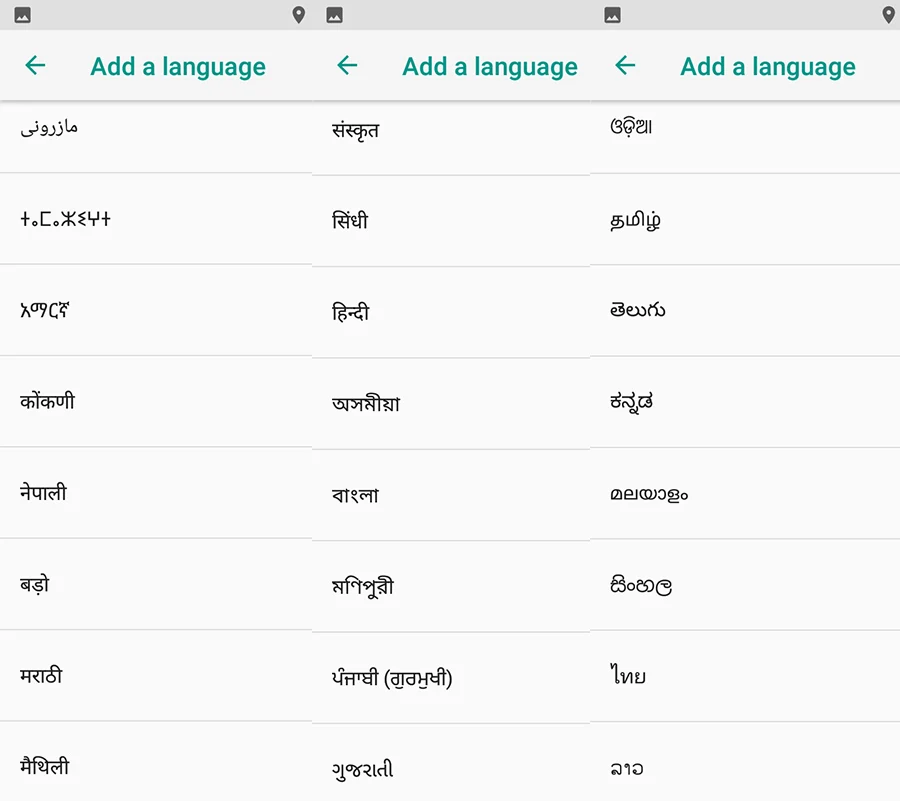This screenshot has width=900, height=801.
Task: Pick ગુજરાતી from the language list
Action: coord(451,763)
